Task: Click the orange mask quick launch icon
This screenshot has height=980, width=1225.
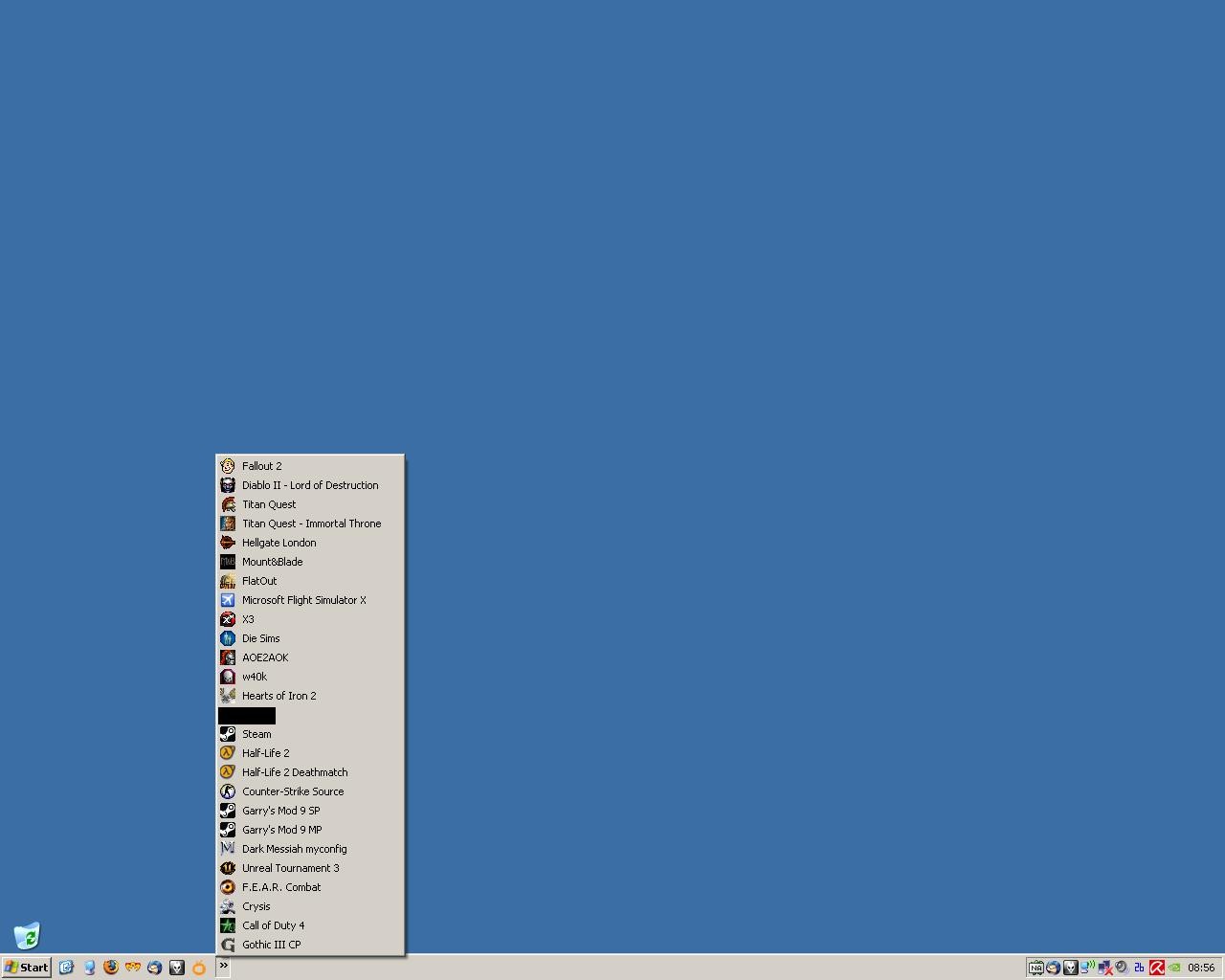Action: (133, 968)
